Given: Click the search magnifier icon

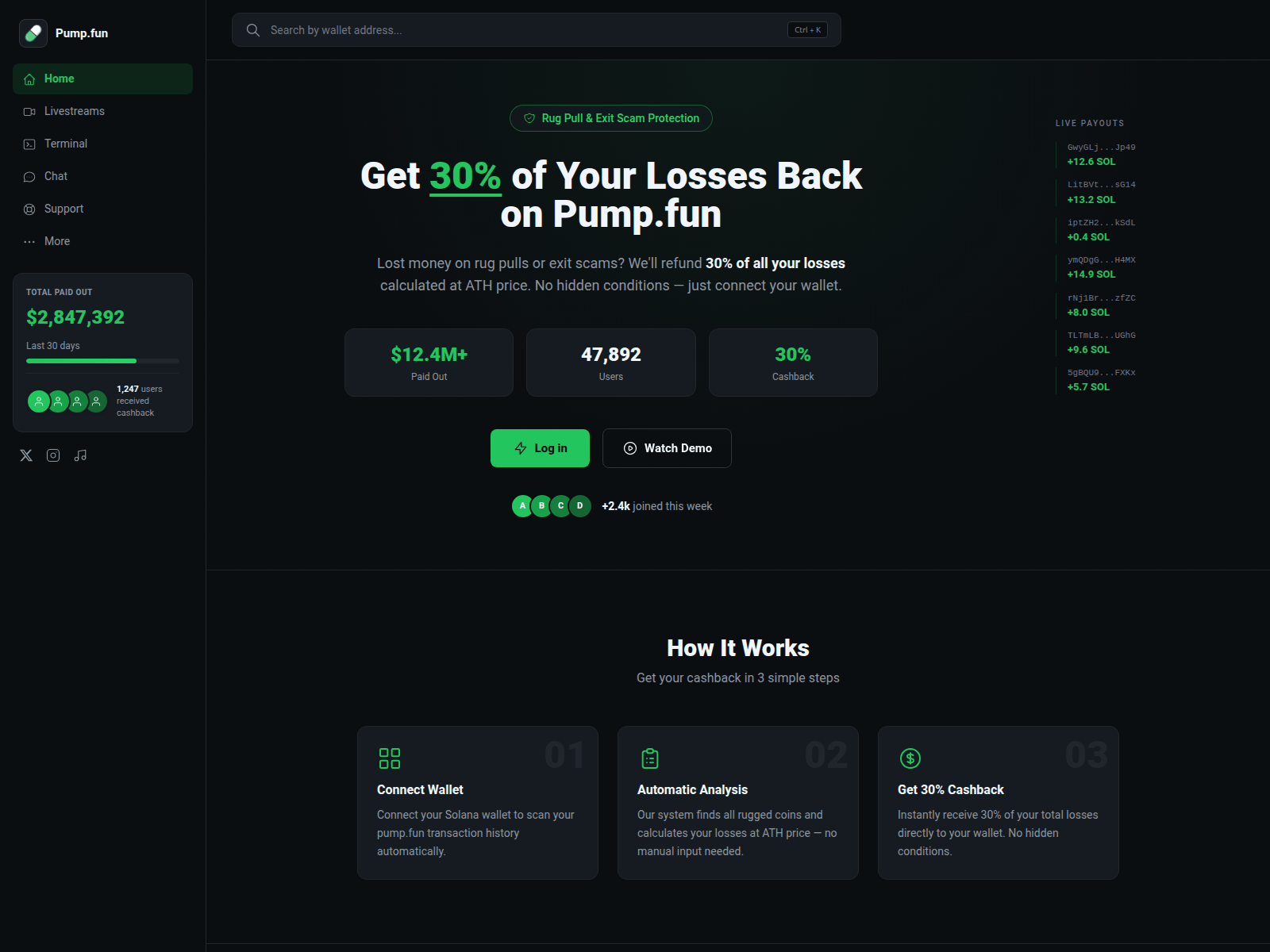Looking at the screenshot, I should click(x=253, y=30).
